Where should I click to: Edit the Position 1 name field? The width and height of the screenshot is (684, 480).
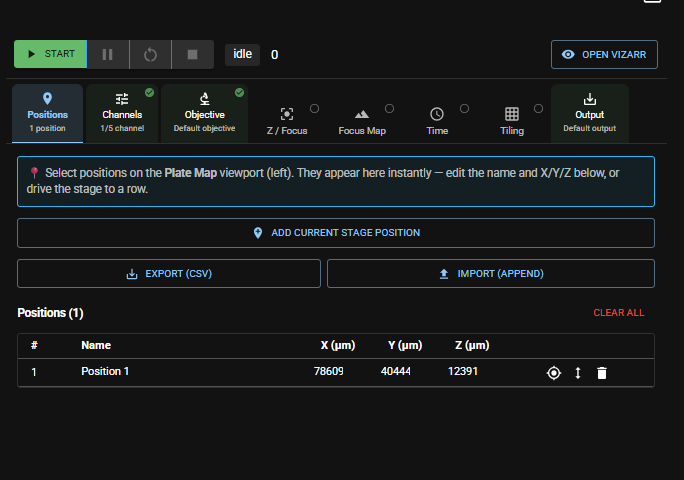(x=105, y=371)
